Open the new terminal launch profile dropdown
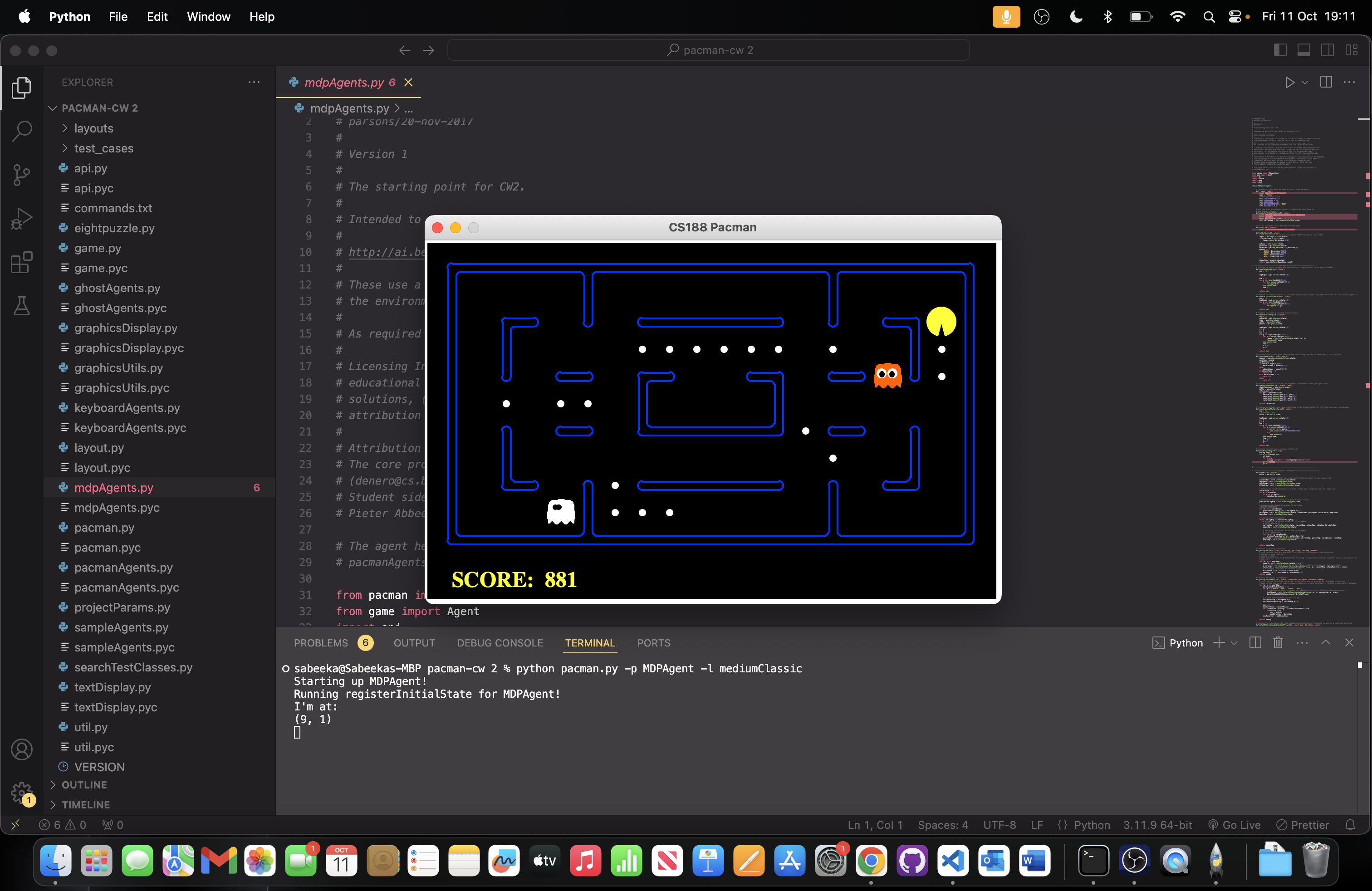The image size is (1372, 891). (x=1234, y=643)
